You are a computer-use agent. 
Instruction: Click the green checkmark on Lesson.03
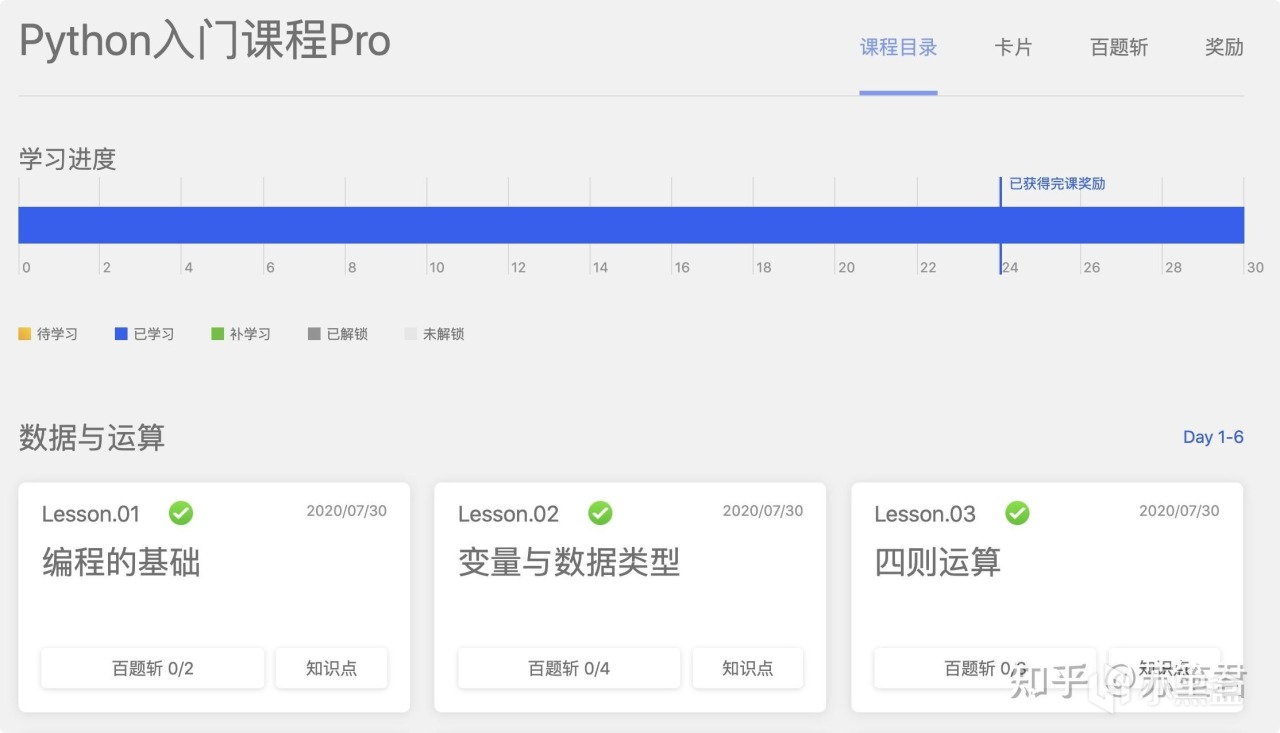click(1017, 513)
